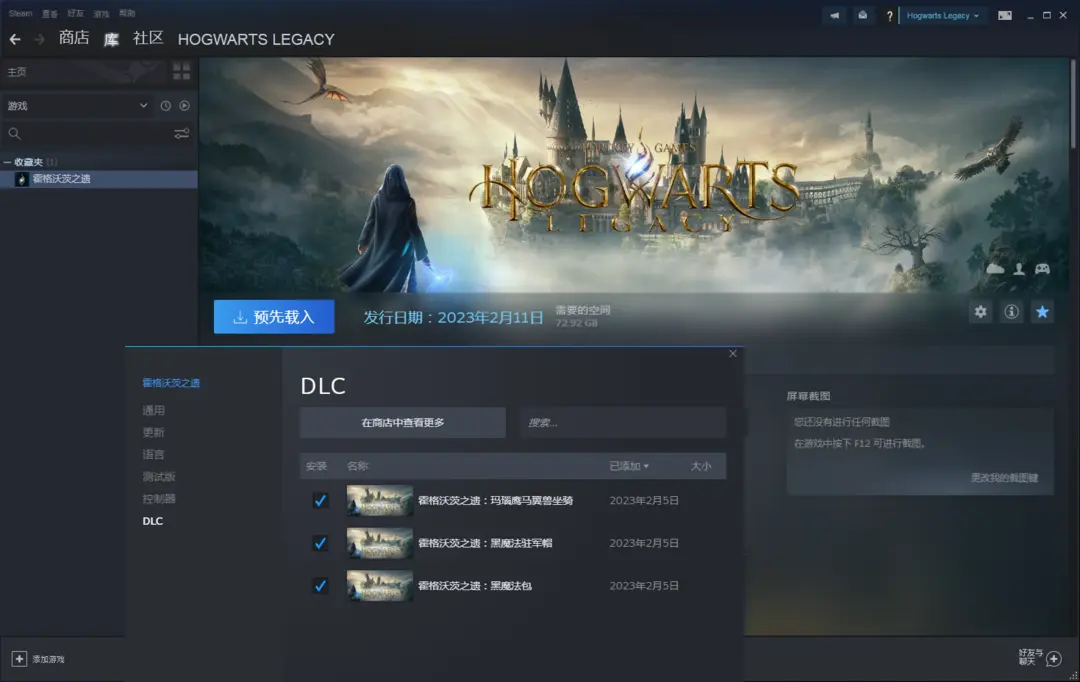Image resolution: width=1080 pixels, height=682 pixels.
Task: Click the library page vertical scrollbar
Action: pyautogui.click(x=1073, y=103)
